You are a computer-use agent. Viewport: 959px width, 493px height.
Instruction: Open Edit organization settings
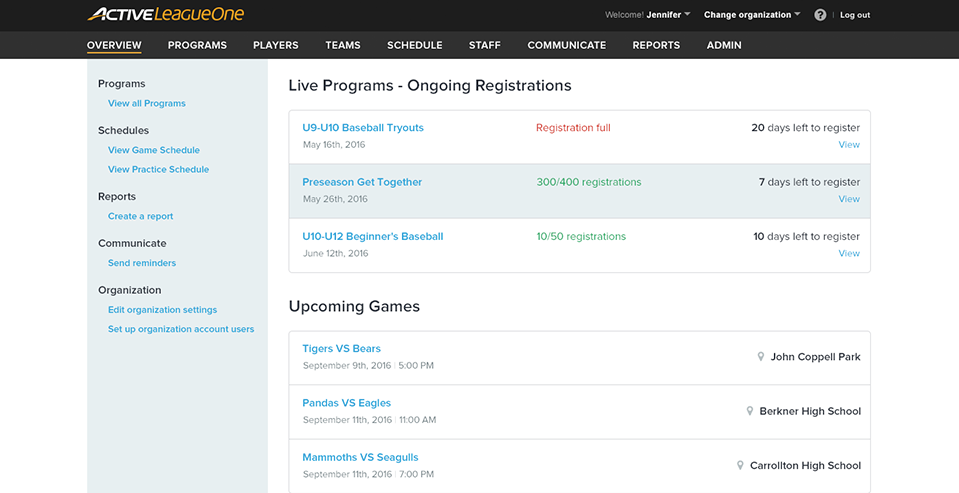pos(162,310)
